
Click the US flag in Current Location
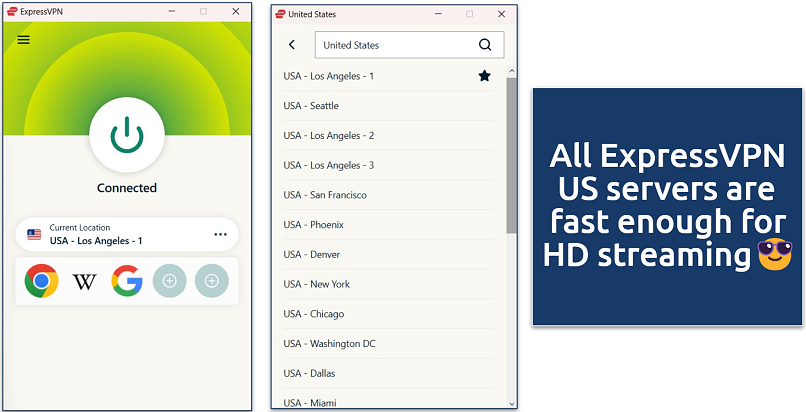click(x=34, y=235)
